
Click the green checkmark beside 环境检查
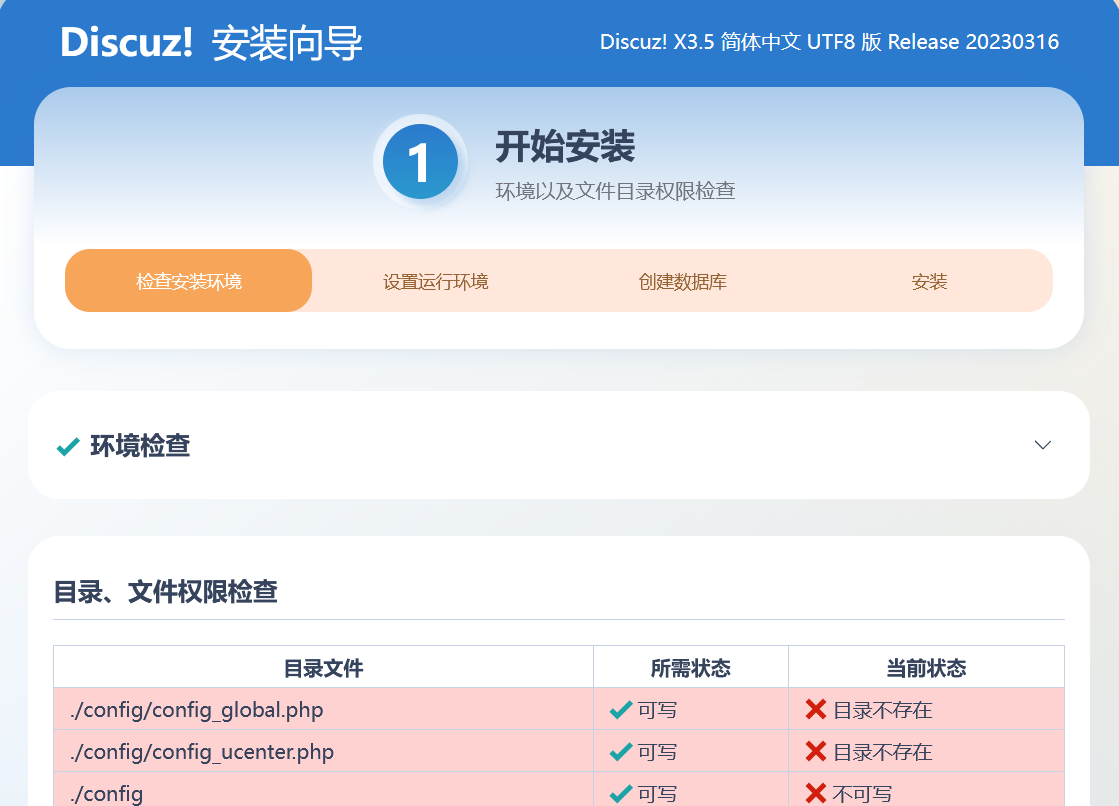pyautogui.click(x=68, y=446)
